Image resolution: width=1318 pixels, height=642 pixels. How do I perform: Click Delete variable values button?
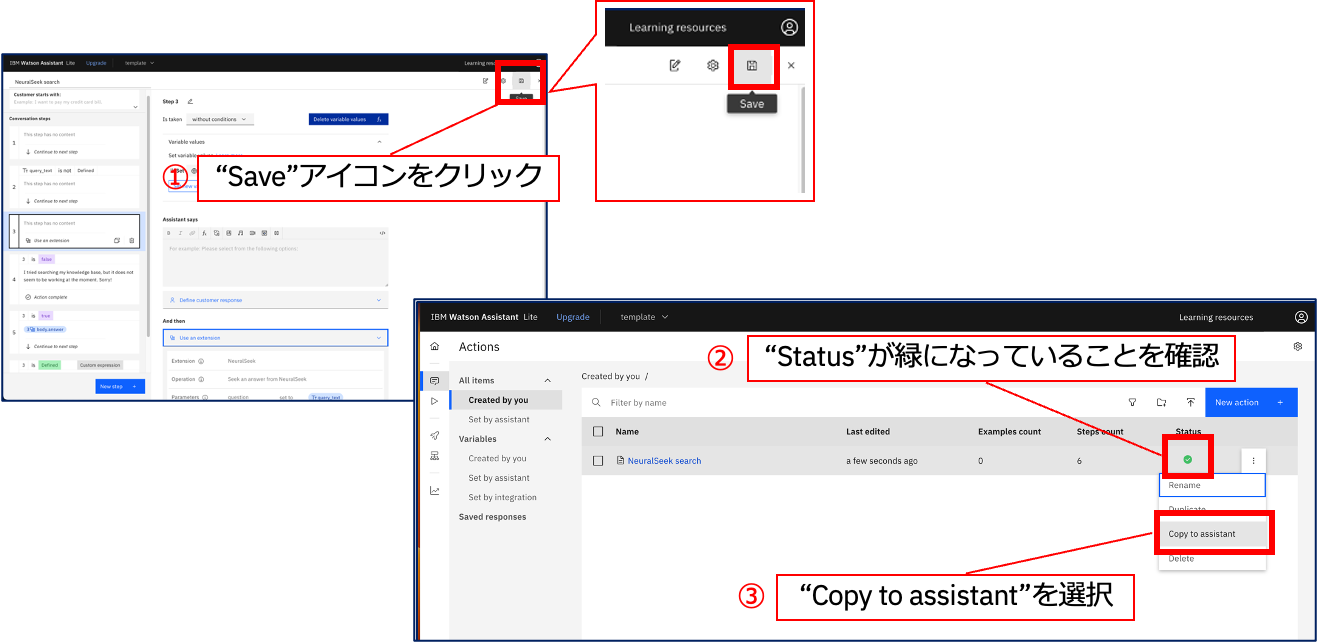tap(349, 119)
